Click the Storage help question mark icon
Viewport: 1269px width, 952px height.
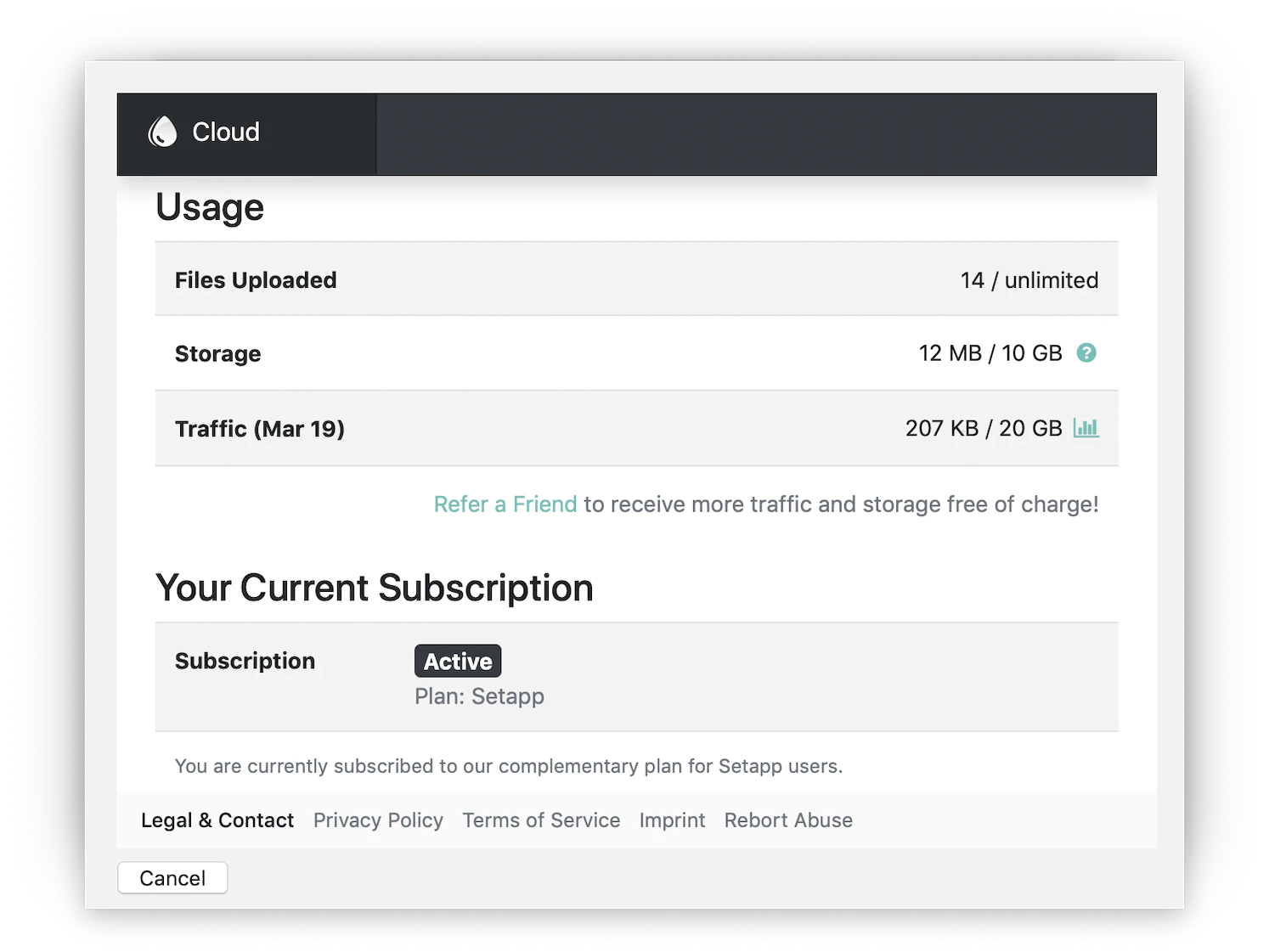[1086, 352]
